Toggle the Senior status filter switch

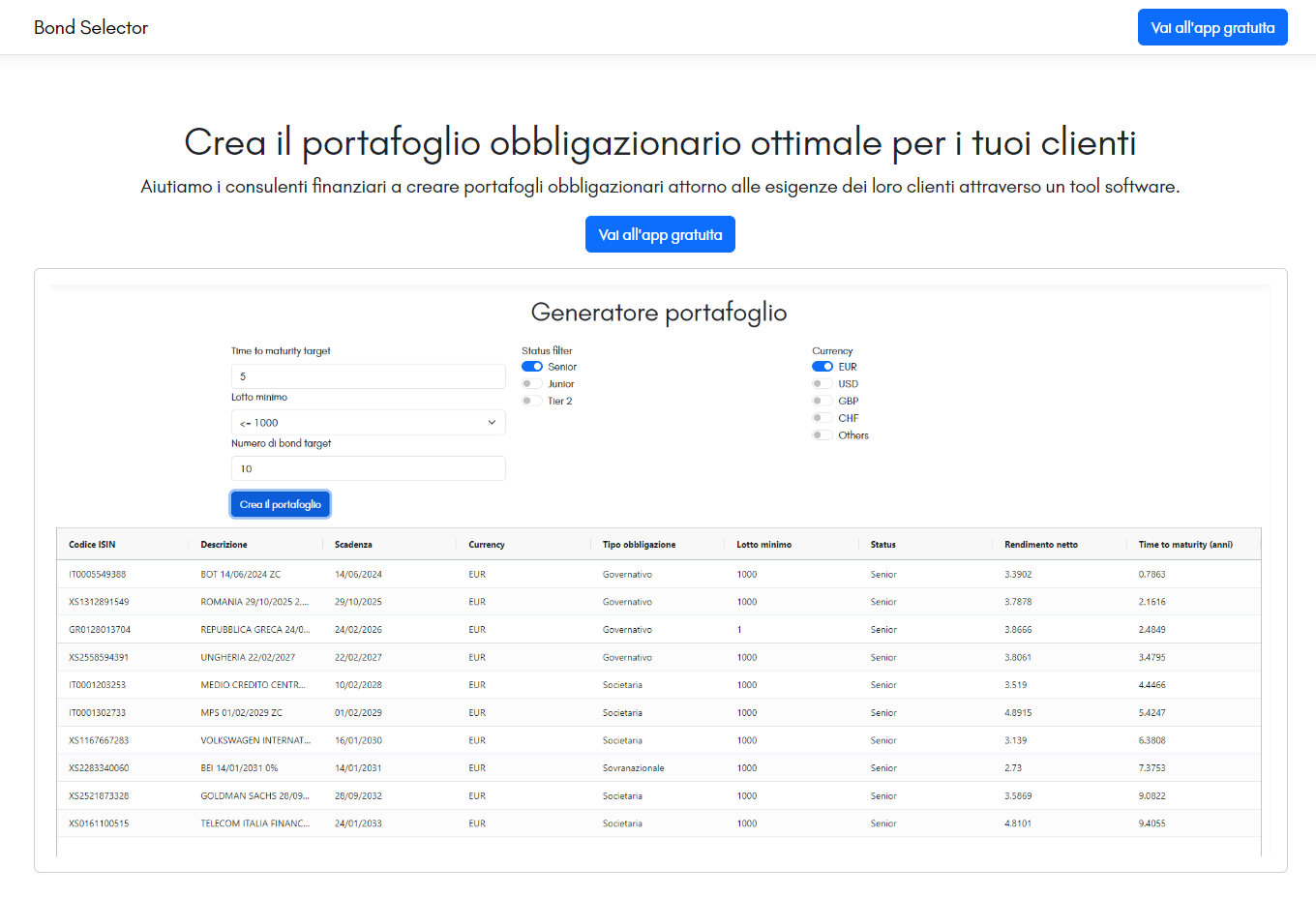[x=532, y=367]
